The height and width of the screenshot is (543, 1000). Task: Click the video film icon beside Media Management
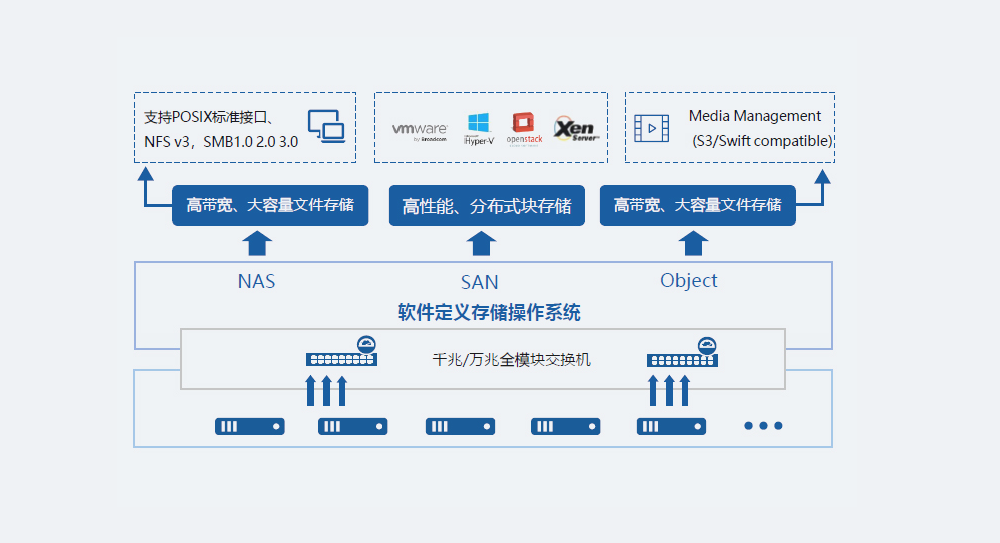[652, 128]
